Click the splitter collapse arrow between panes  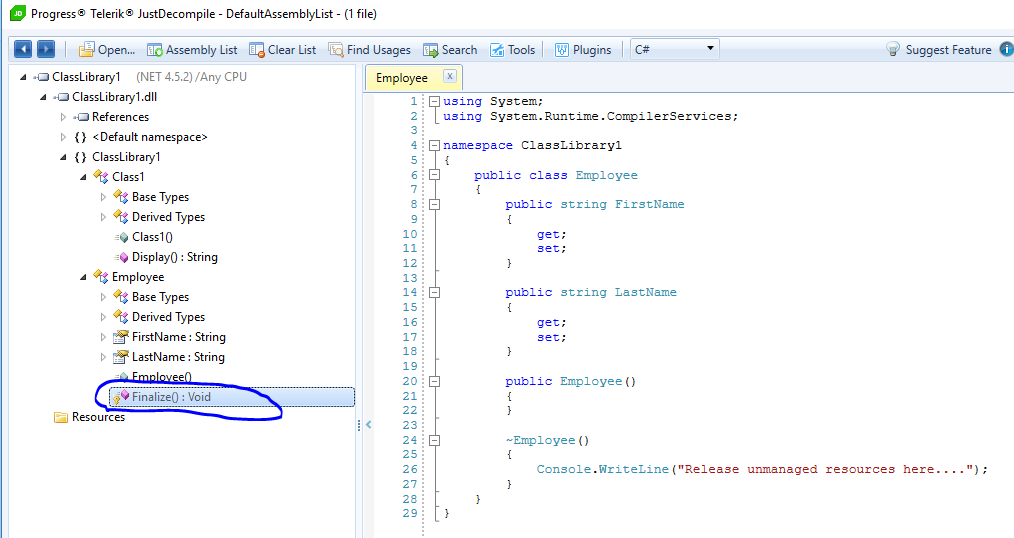369,425
